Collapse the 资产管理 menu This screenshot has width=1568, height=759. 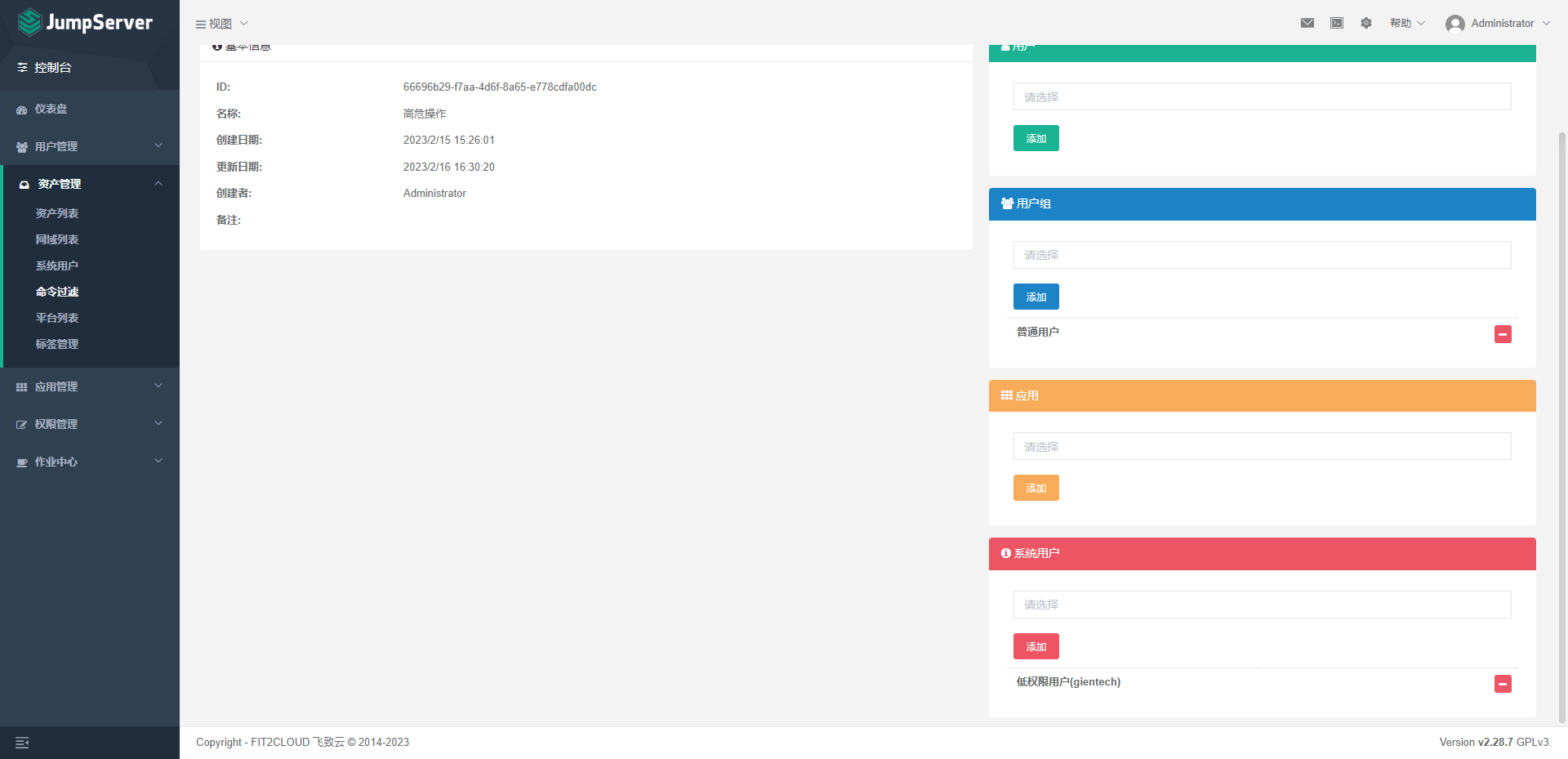90,184
